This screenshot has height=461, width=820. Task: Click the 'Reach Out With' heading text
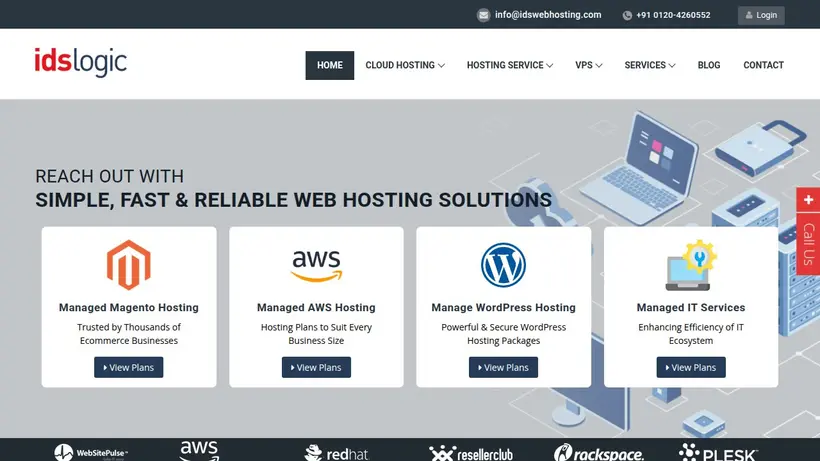(110, 176)
